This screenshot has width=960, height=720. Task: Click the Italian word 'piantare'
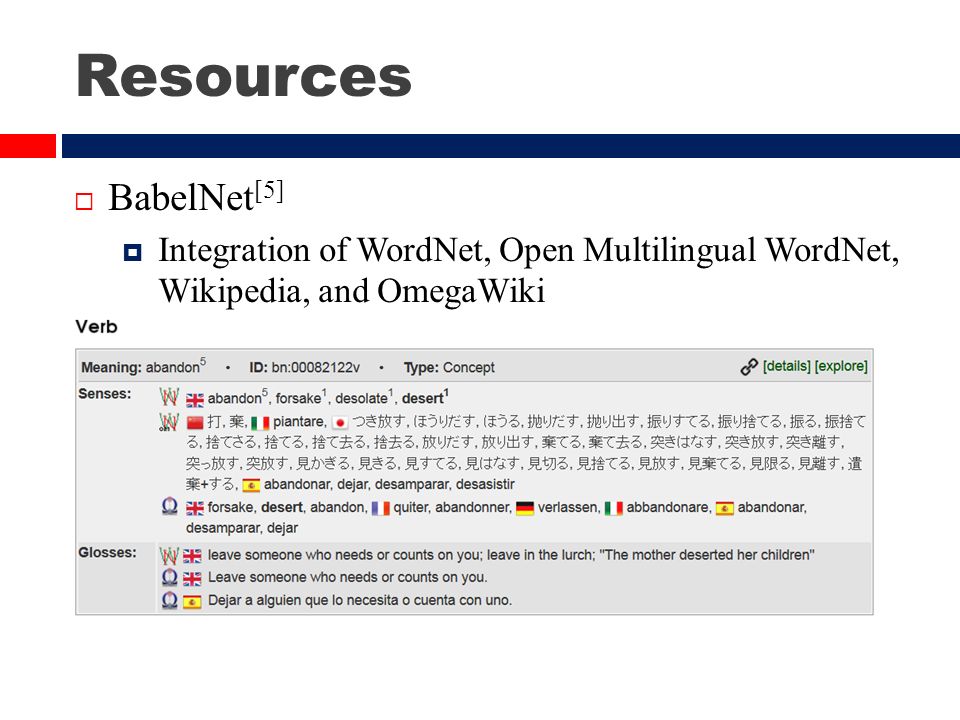[299, 422]
